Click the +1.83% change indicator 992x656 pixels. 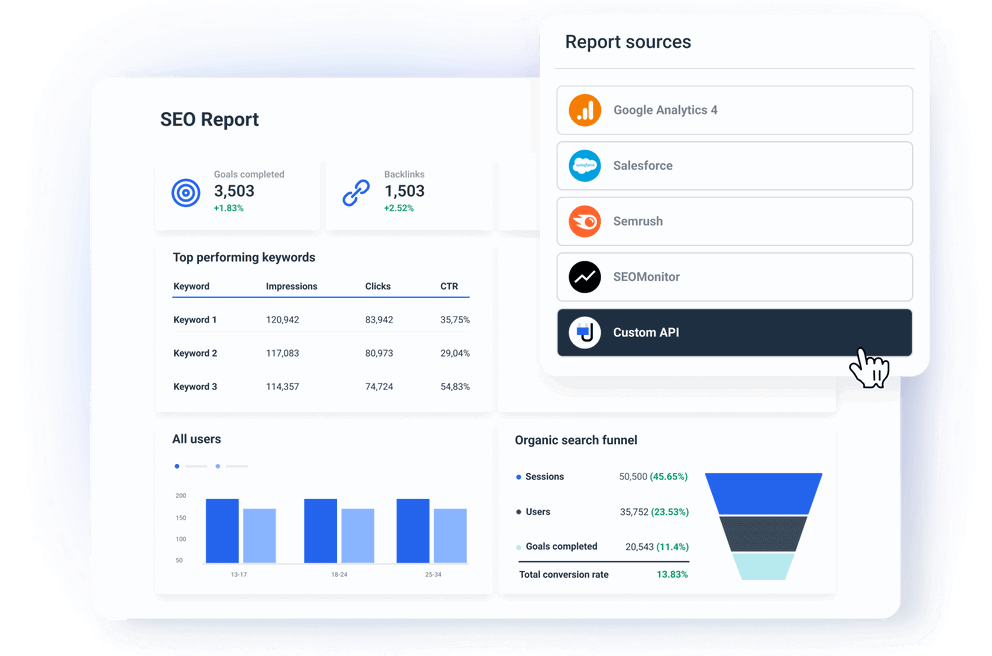[228, 208]
